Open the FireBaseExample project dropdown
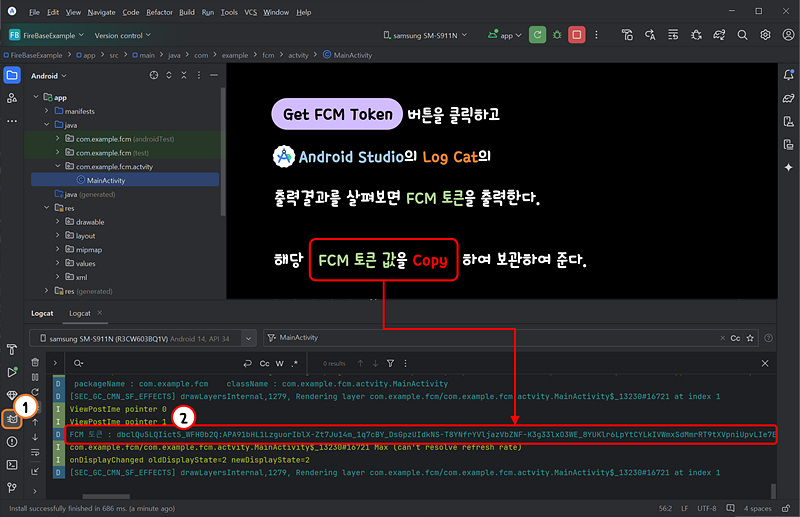The image size is (800, 517). point(46,35)
